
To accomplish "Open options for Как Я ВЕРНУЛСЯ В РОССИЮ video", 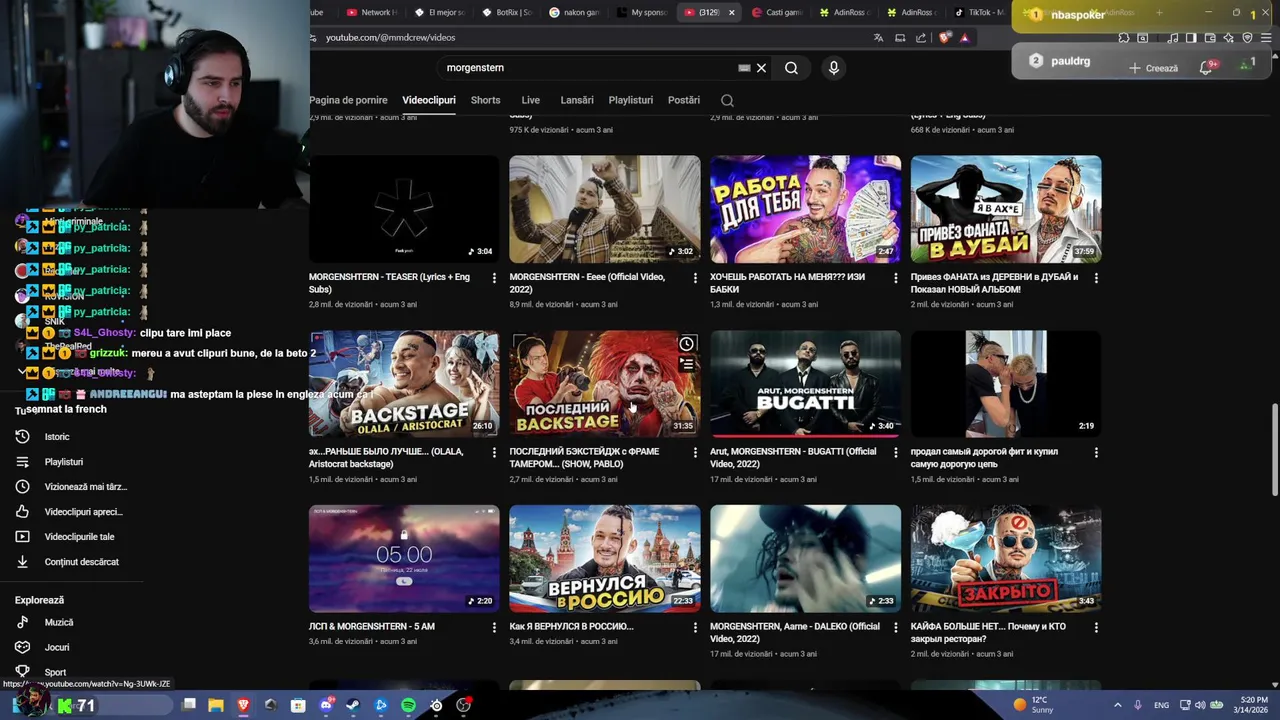I will 695,628.
